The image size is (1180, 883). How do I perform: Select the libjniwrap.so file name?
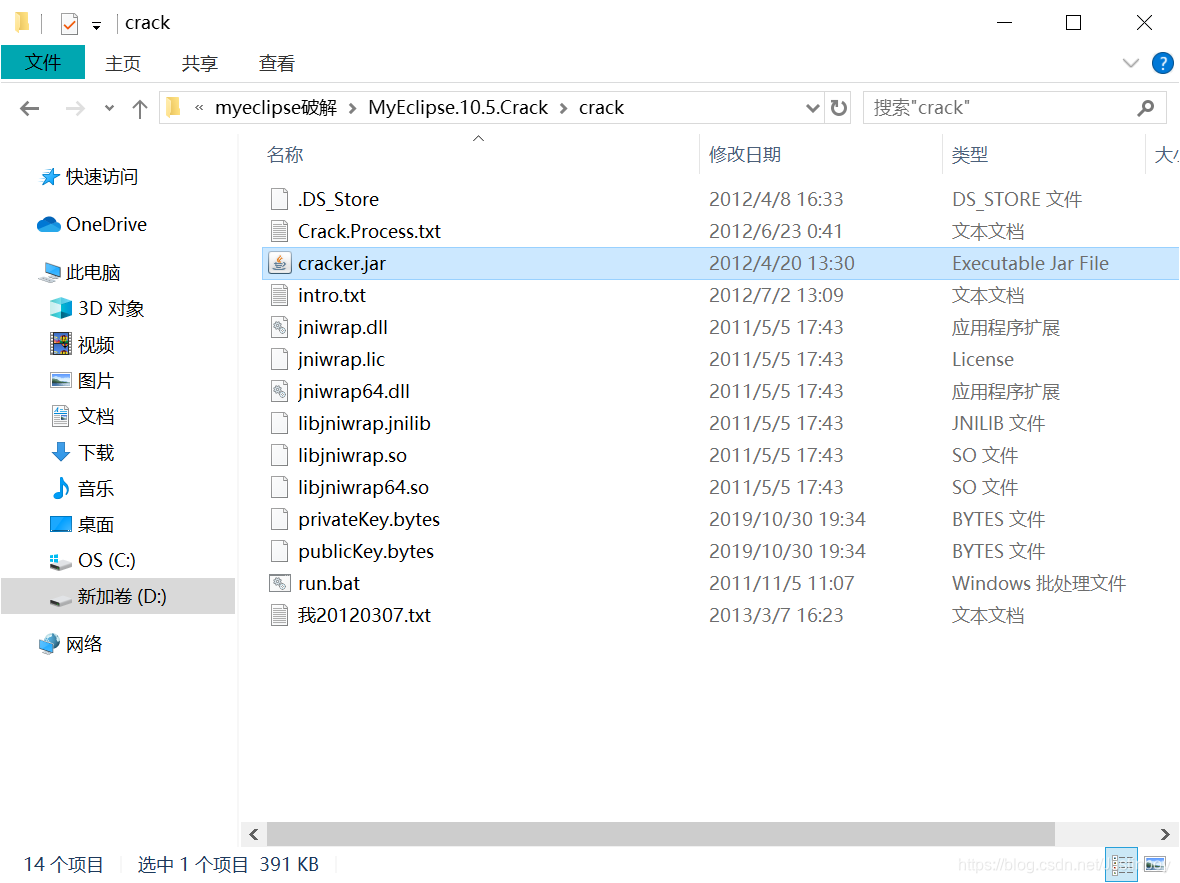coord(352,455)
